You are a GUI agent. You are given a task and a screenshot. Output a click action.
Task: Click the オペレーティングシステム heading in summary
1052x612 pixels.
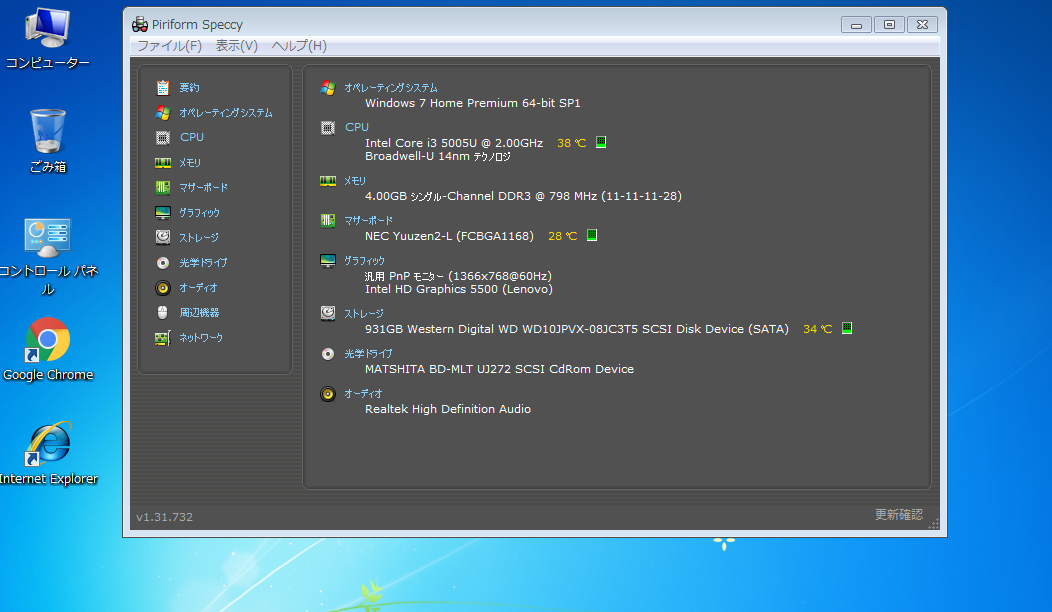pyautogui.click(x=390, y=88)
